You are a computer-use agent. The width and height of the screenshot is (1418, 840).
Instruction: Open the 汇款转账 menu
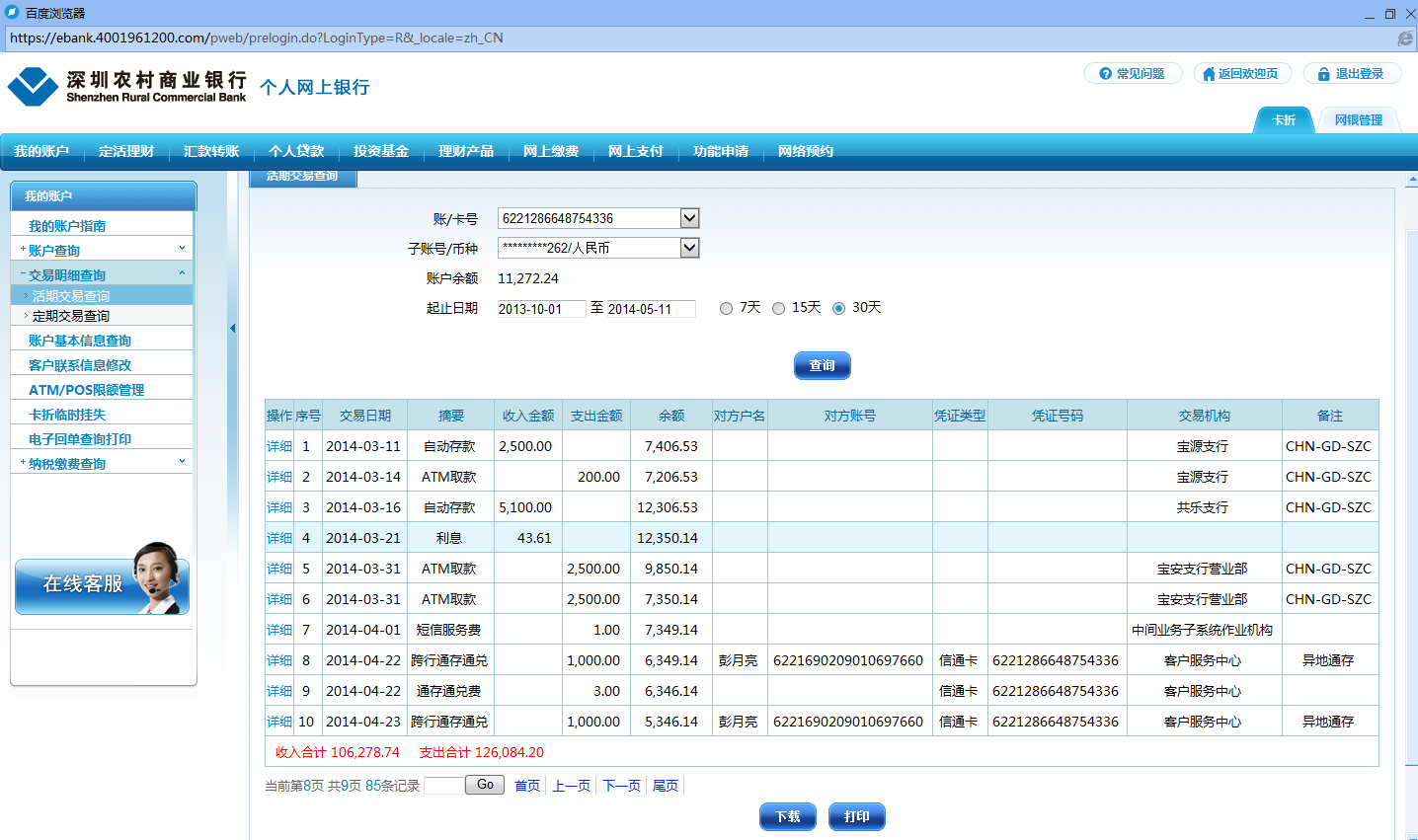click(211, 151)
